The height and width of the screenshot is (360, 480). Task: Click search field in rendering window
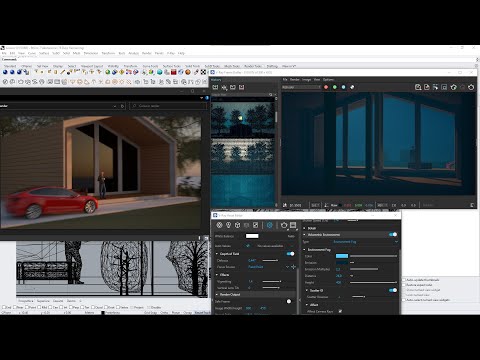point(168,106)
